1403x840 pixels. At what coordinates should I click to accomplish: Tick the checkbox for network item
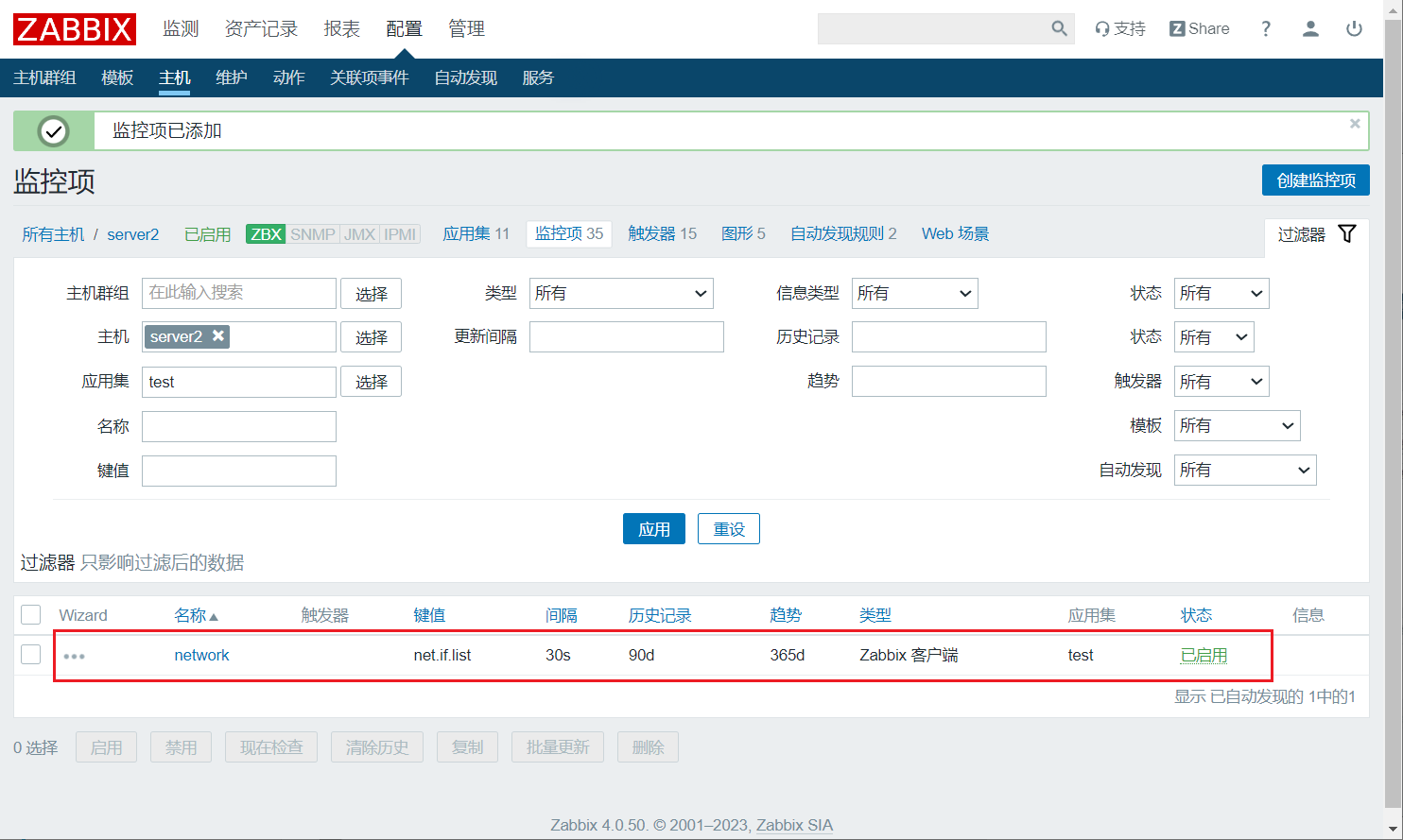pos(31,655)
